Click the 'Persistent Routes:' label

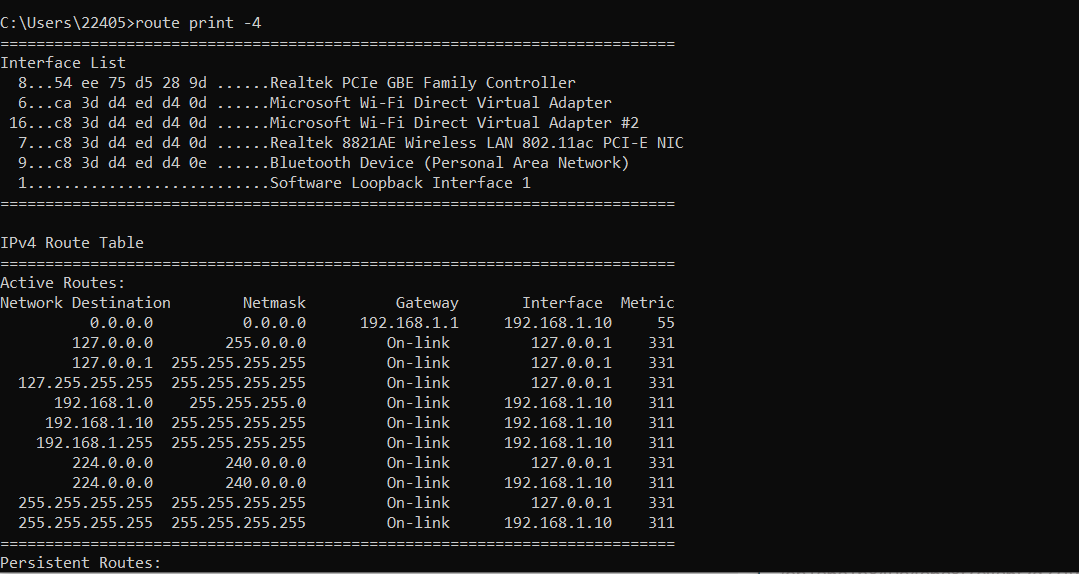click(81, 563)
